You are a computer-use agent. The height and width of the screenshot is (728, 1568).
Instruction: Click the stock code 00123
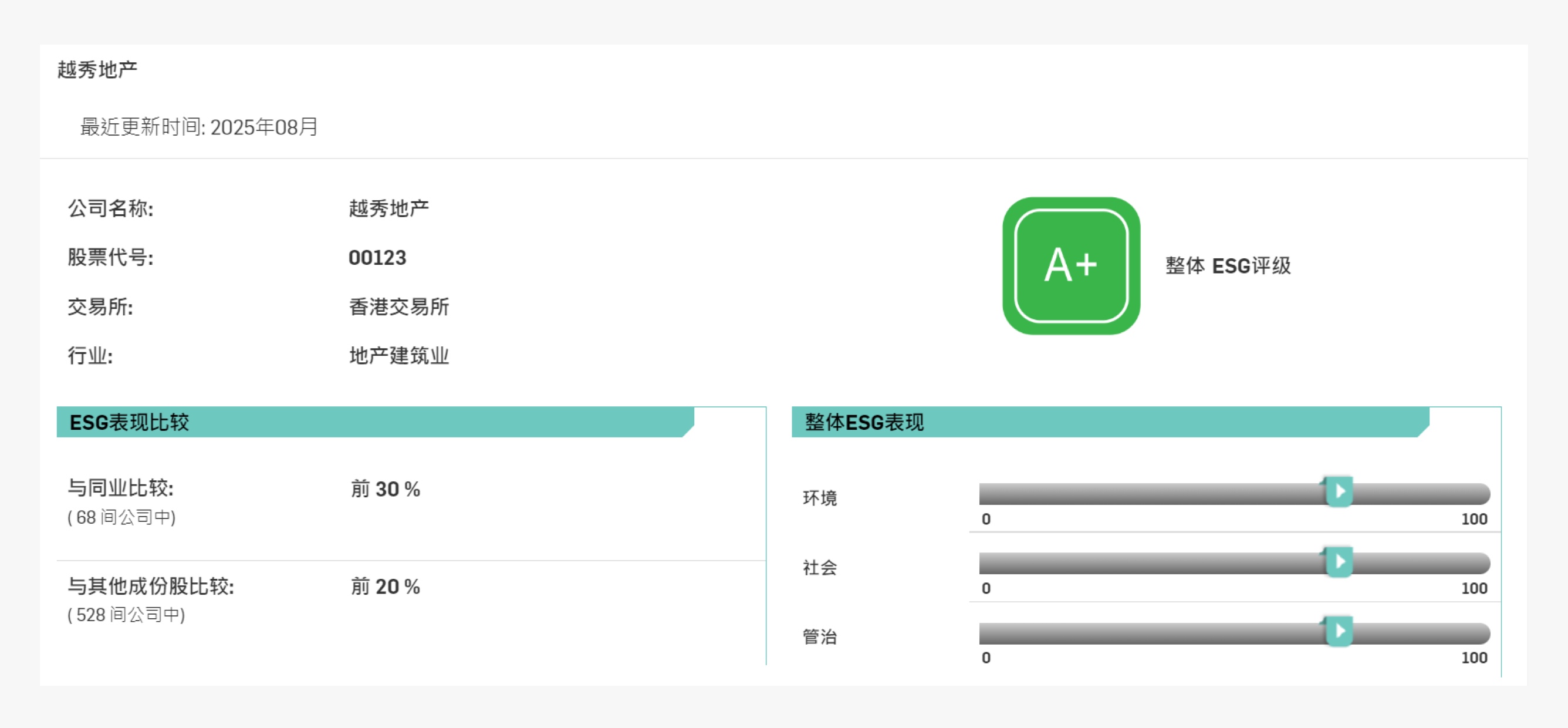pyautogui.click(x=377, y=258)
